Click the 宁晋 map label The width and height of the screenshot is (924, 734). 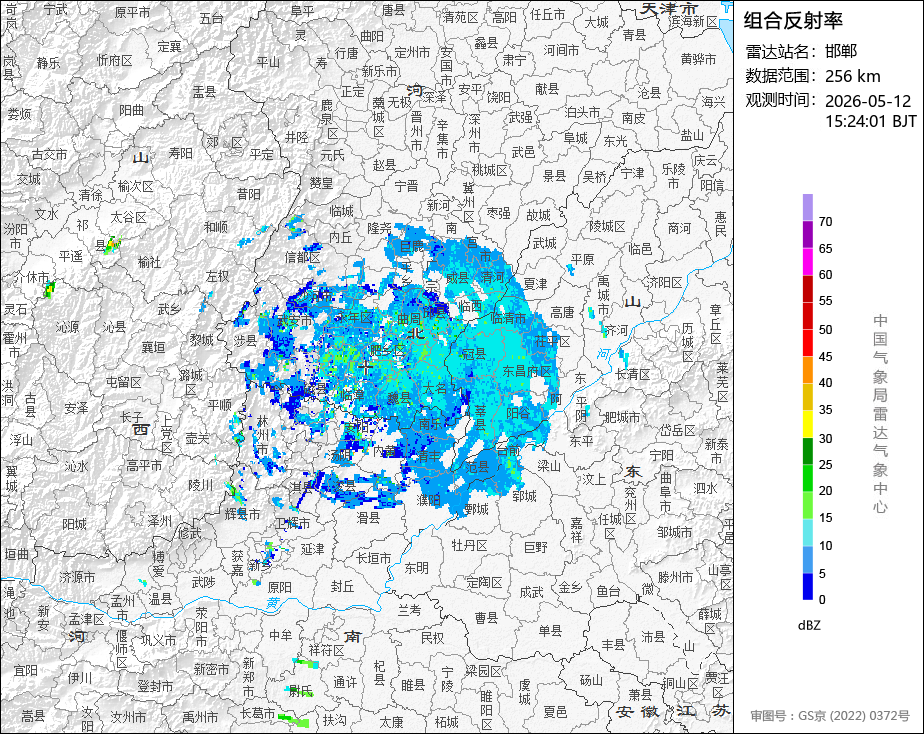(x=406, y=186)
